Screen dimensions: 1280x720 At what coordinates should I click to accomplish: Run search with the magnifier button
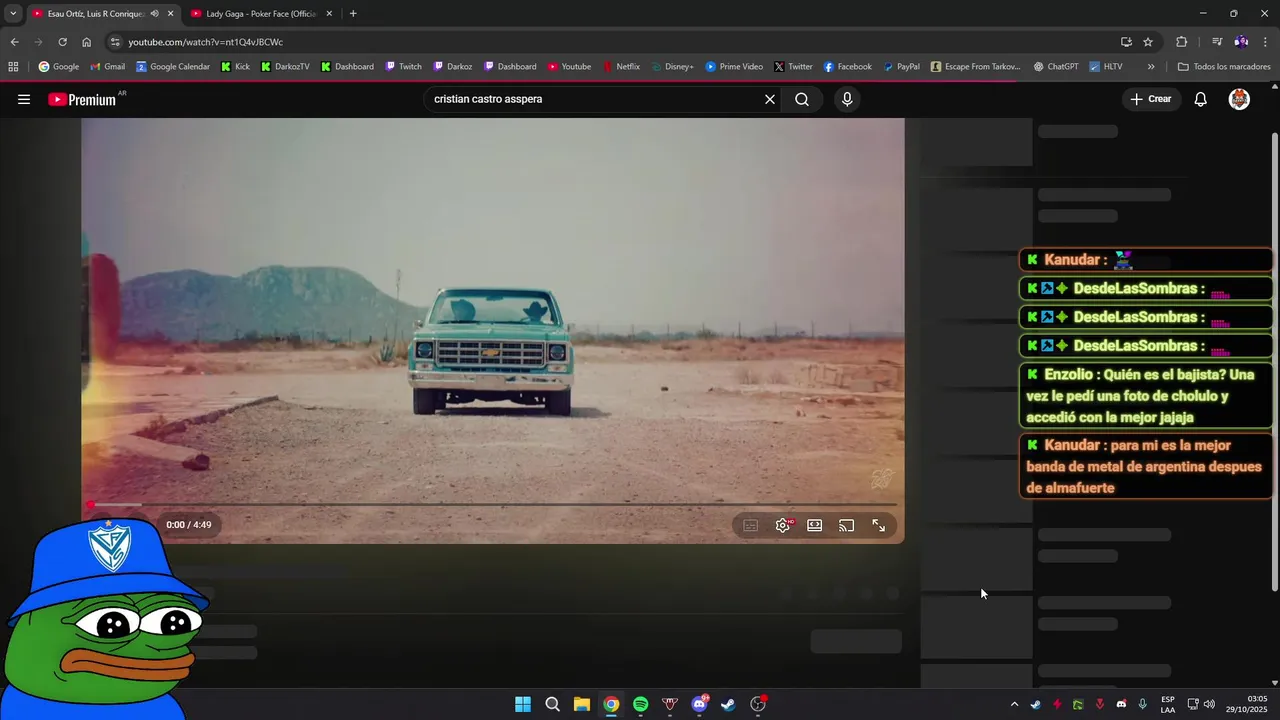pos(802,99)
